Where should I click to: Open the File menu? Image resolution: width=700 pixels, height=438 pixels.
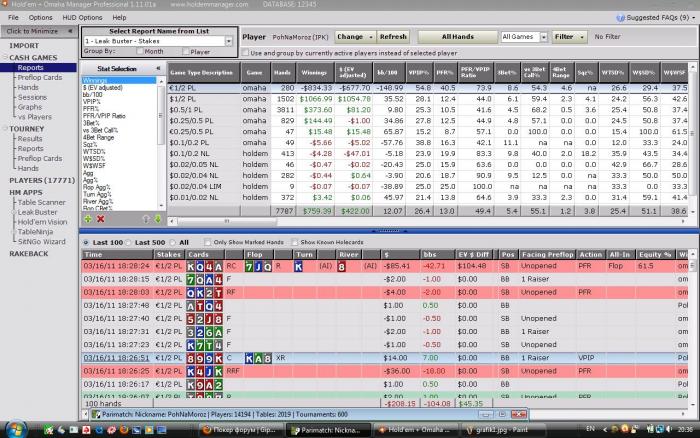[13, 17]
